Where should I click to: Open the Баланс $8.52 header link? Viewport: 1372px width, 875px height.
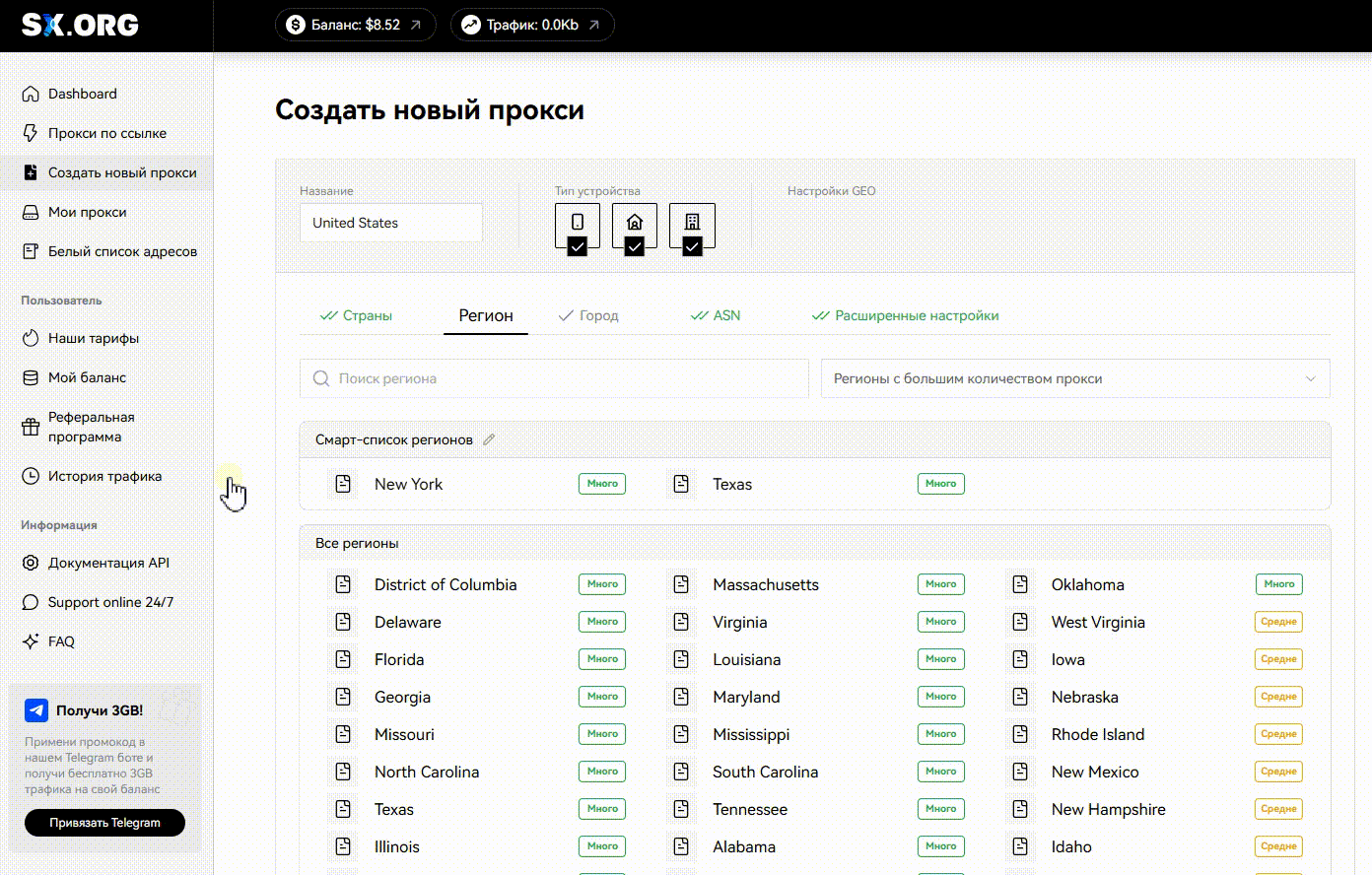tap(356, 25)
